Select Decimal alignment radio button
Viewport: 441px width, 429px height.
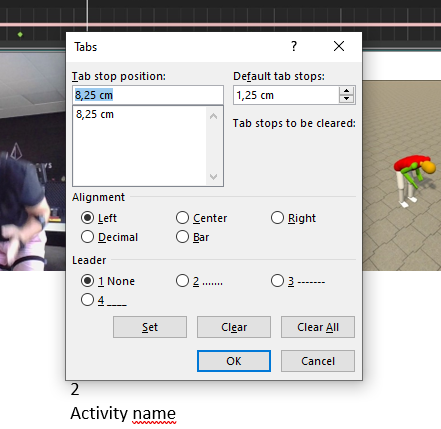(87, 237)
